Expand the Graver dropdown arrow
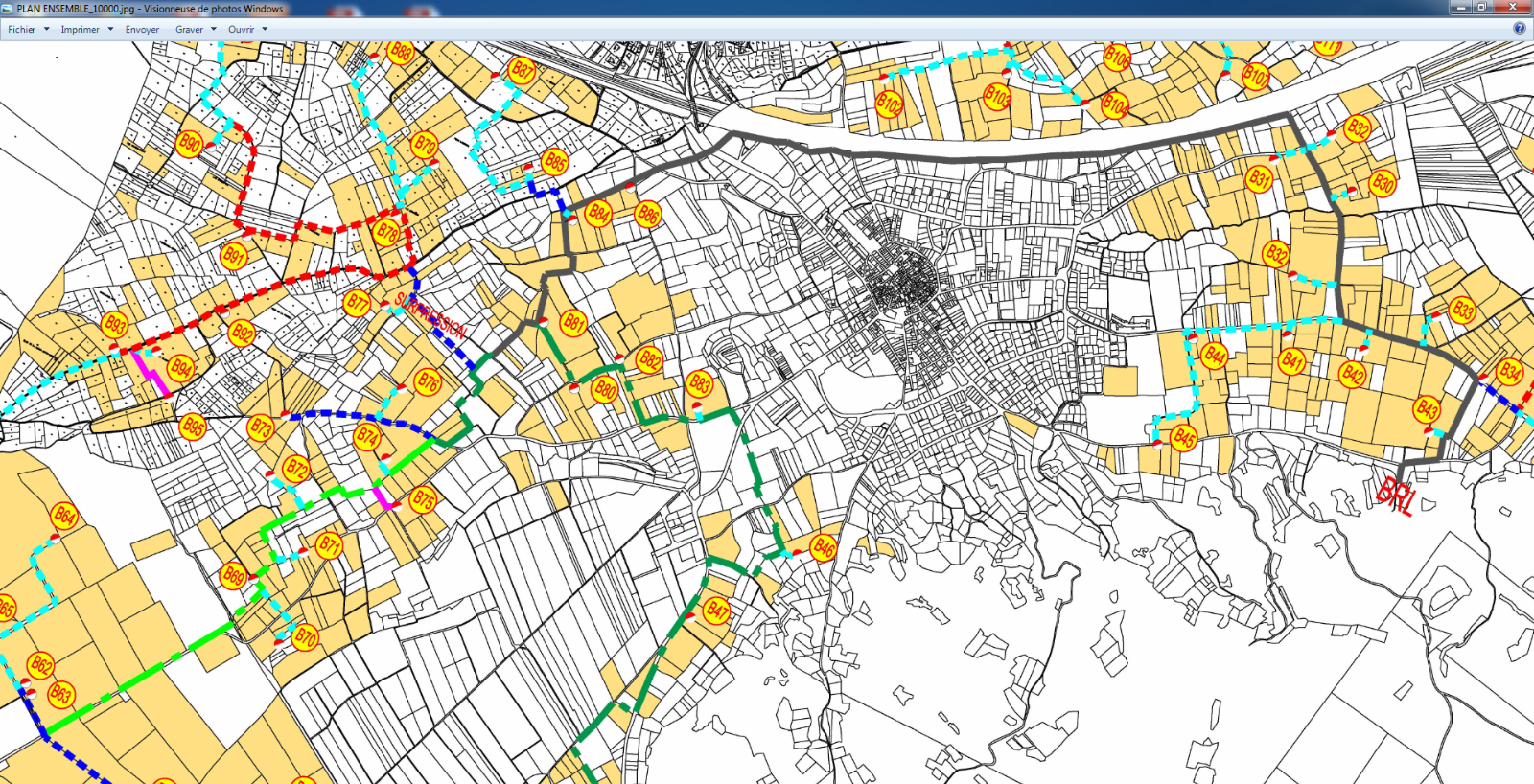This screenshot has width=1534, height=784. click(x=213, y=30)
